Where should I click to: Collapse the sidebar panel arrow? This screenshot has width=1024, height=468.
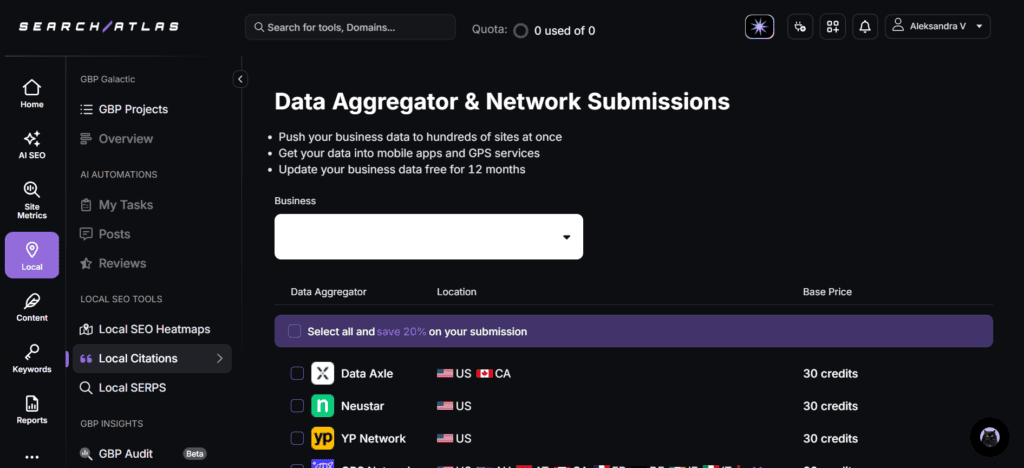coord(240,79)
